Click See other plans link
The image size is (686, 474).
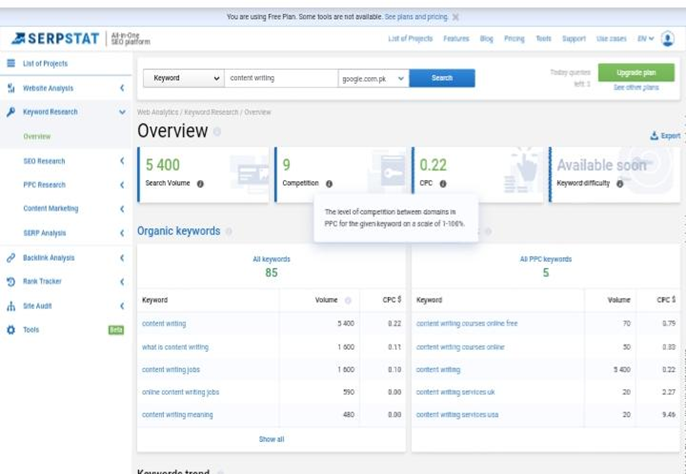coord(636,88)
